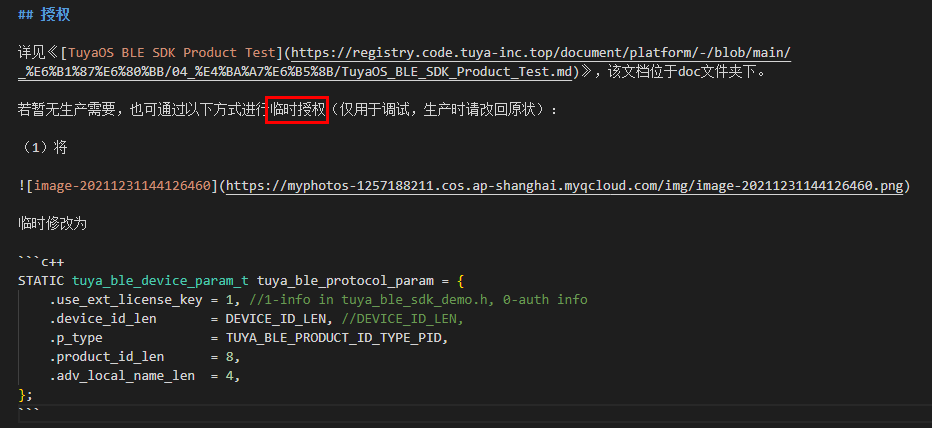The image size is (932, 428).
Task: Click the TuyaOS_BLE_SDK_Product_Test.md URL continuation
Action: click(x=295, y=72)
